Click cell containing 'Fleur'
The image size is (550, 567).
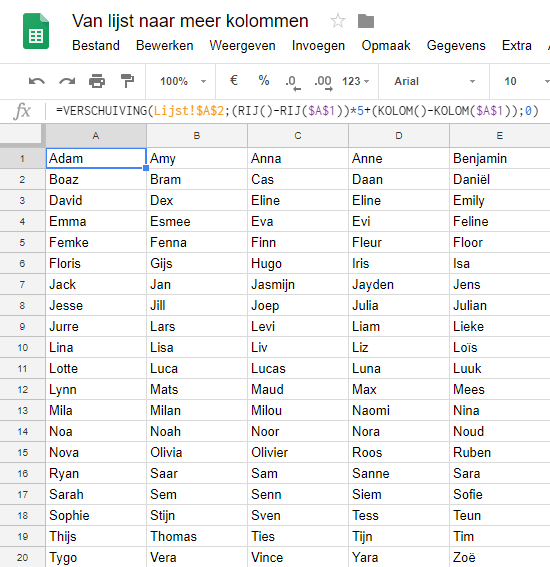tap(399, 242)
